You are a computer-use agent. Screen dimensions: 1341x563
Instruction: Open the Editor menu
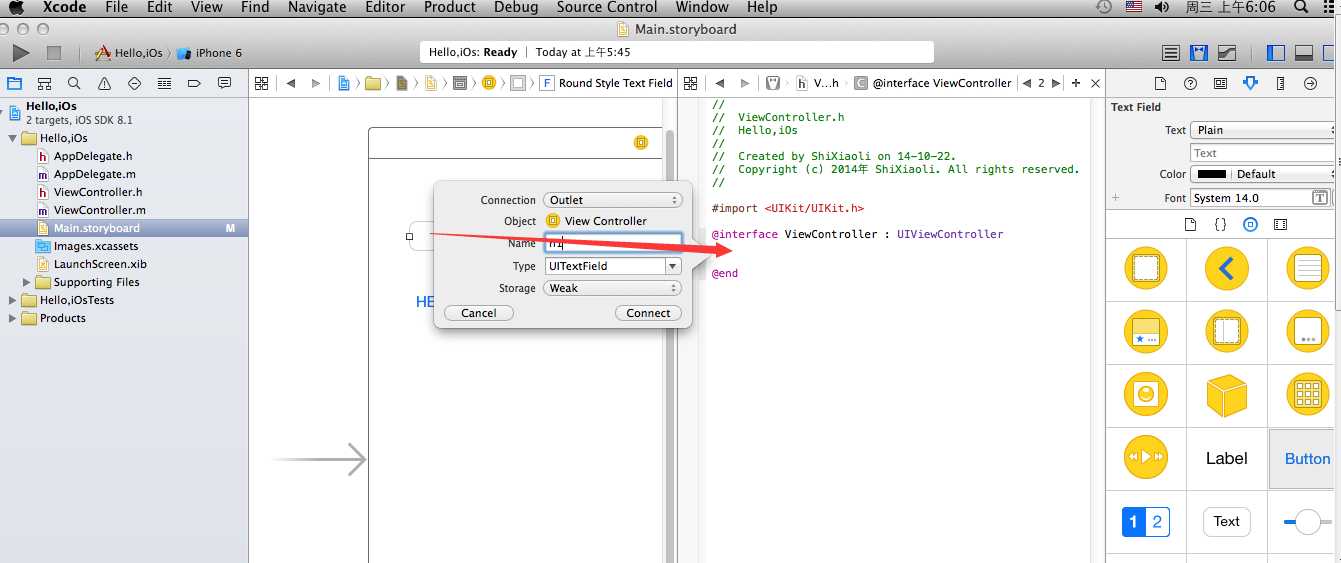click(385, 7)
